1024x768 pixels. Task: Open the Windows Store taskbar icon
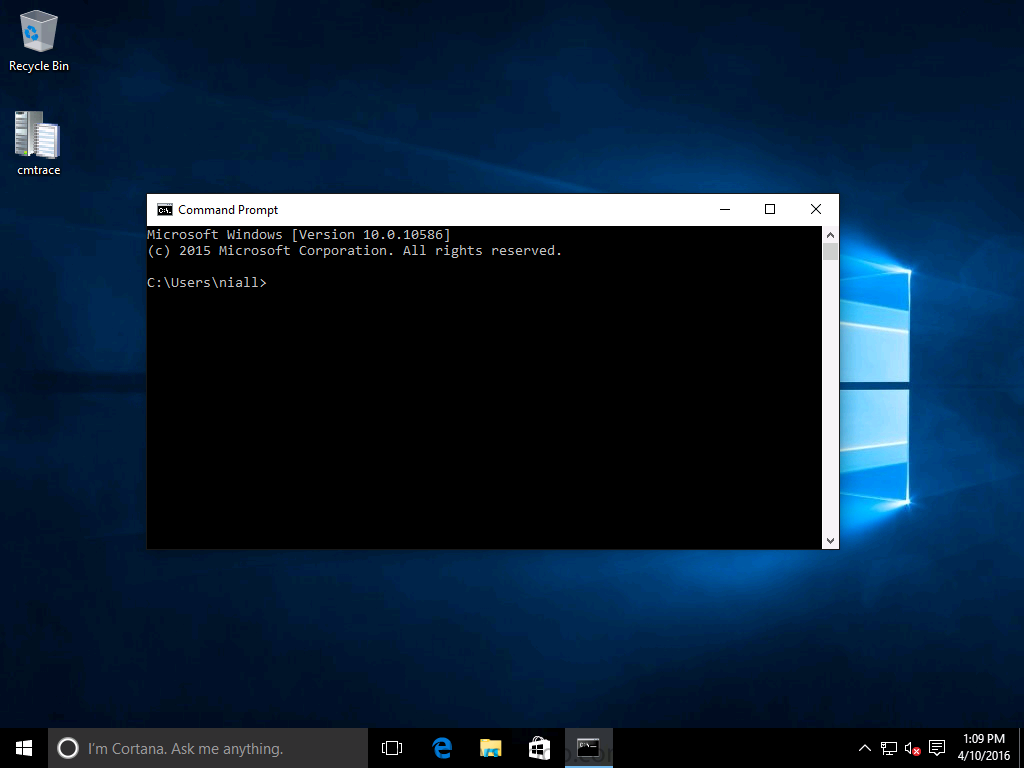pyautogui.click(x=539, y=748)
